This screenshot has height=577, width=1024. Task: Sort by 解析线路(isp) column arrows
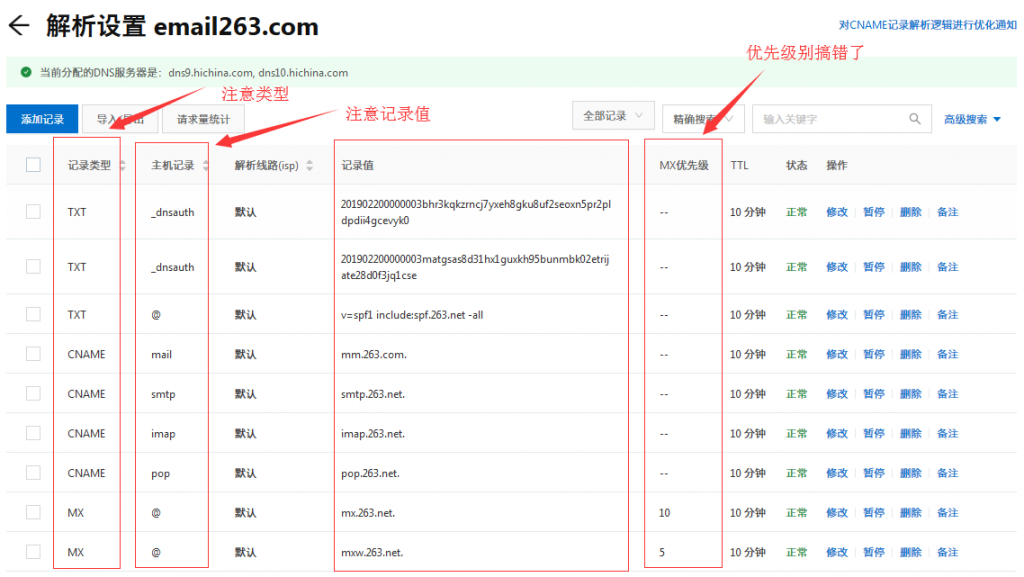tap(309, 165)
